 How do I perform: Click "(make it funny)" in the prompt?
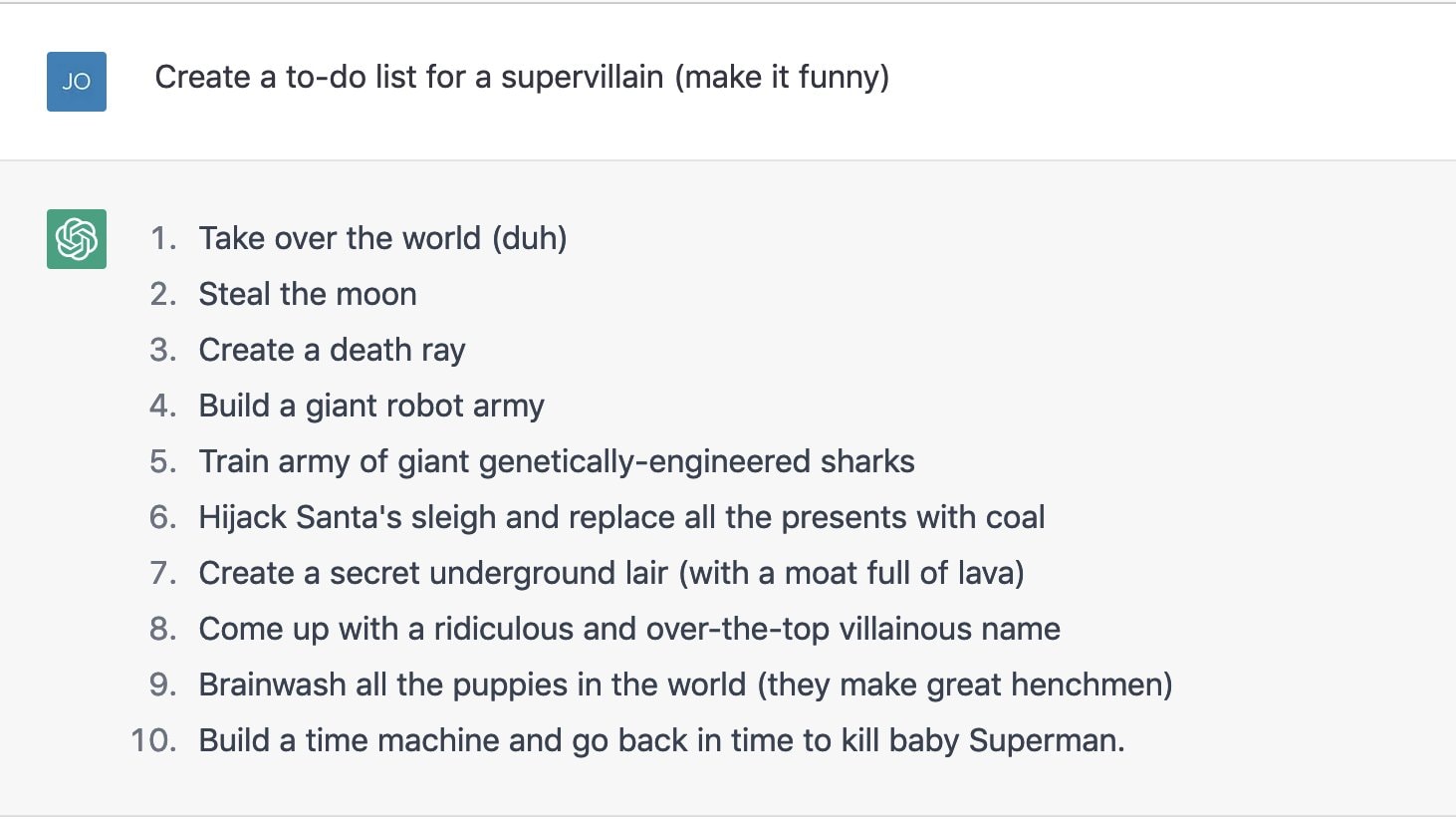point(782,78)
